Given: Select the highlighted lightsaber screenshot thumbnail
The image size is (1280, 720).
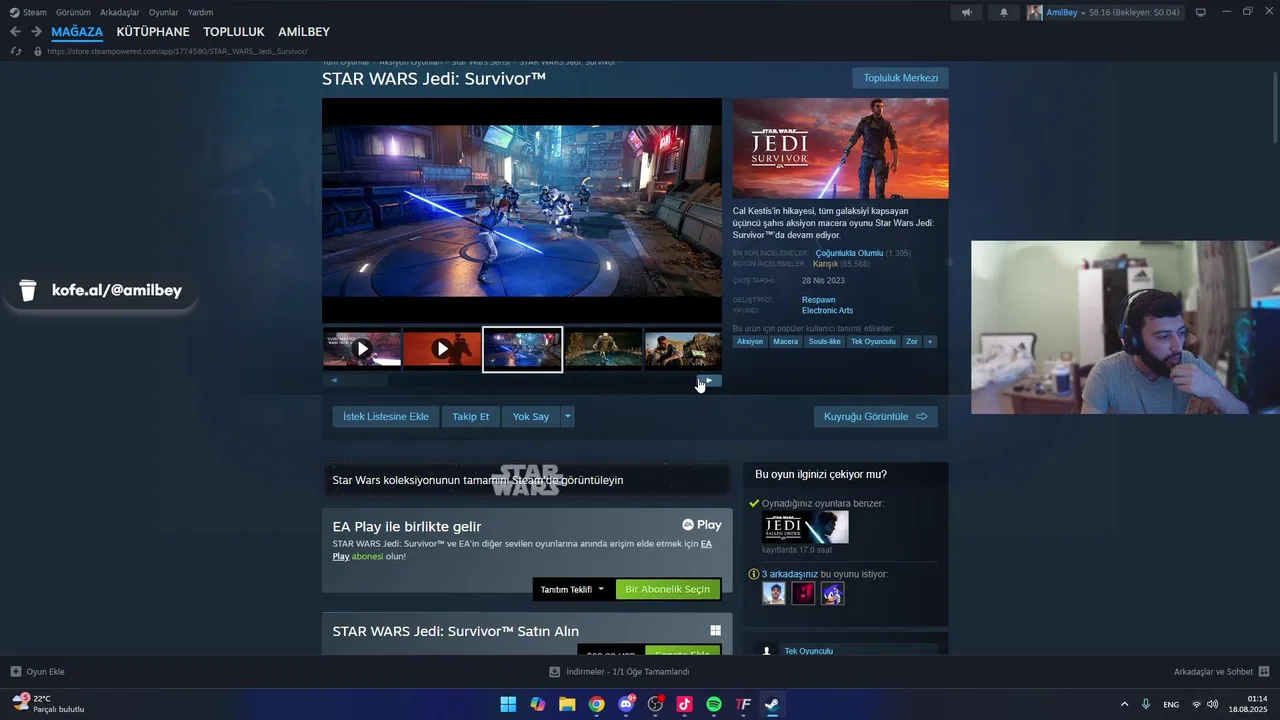Looking at the screenshot, I should [x=522, y=349].
